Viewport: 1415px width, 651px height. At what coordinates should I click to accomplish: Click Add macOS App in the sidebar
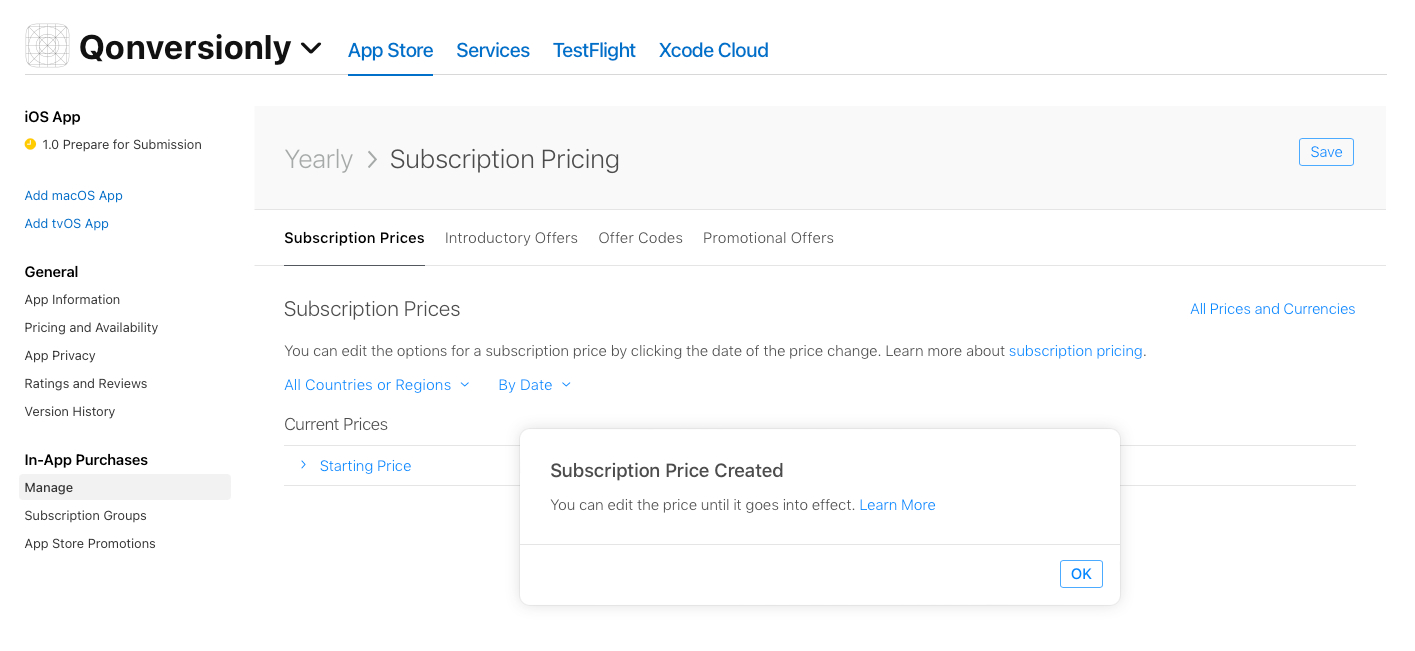pos(73,196)
